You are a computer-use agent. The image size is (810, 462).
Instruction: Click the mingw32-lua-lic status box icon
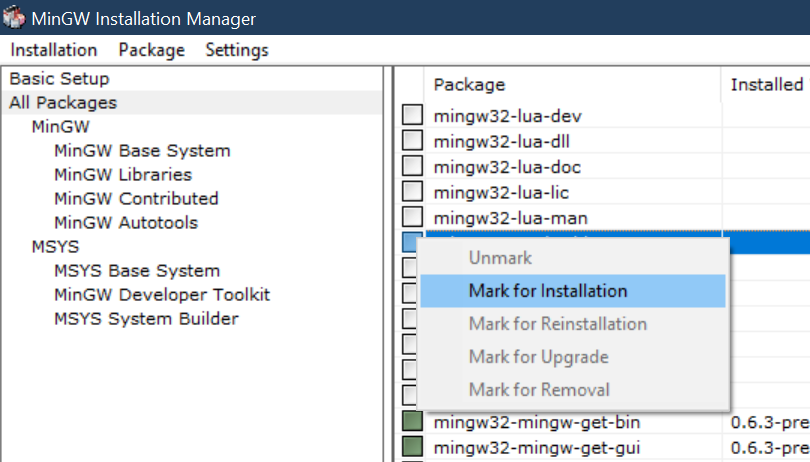coord(412,192)
